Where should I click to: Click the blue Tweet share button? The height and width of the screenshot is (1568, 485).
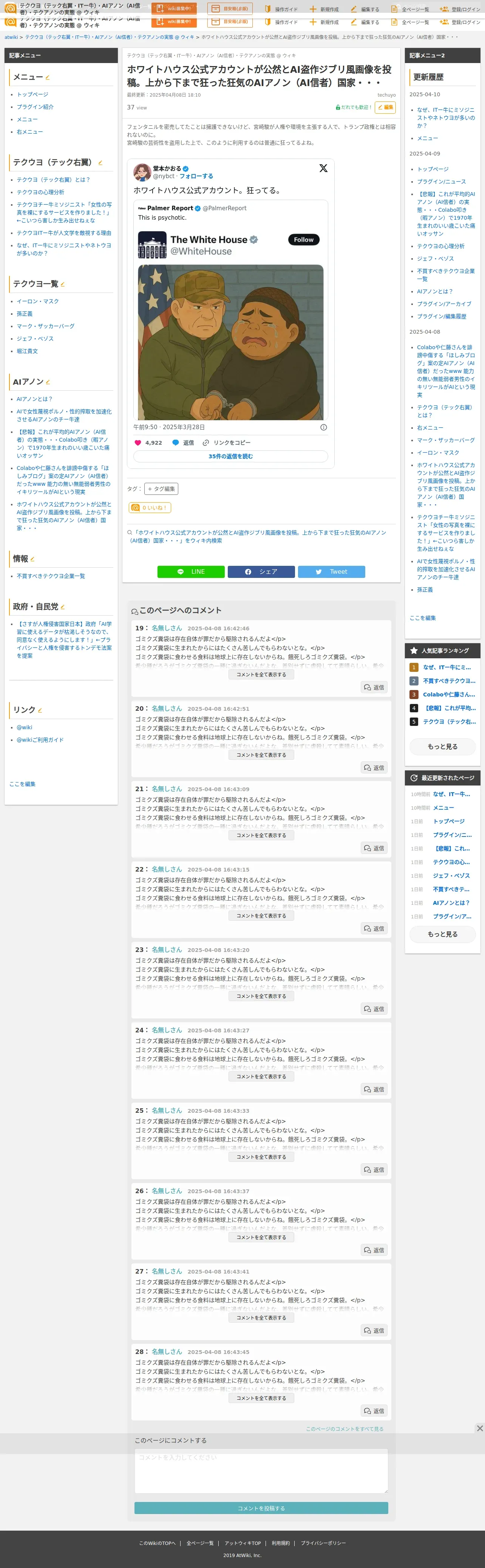click(332, 571)
